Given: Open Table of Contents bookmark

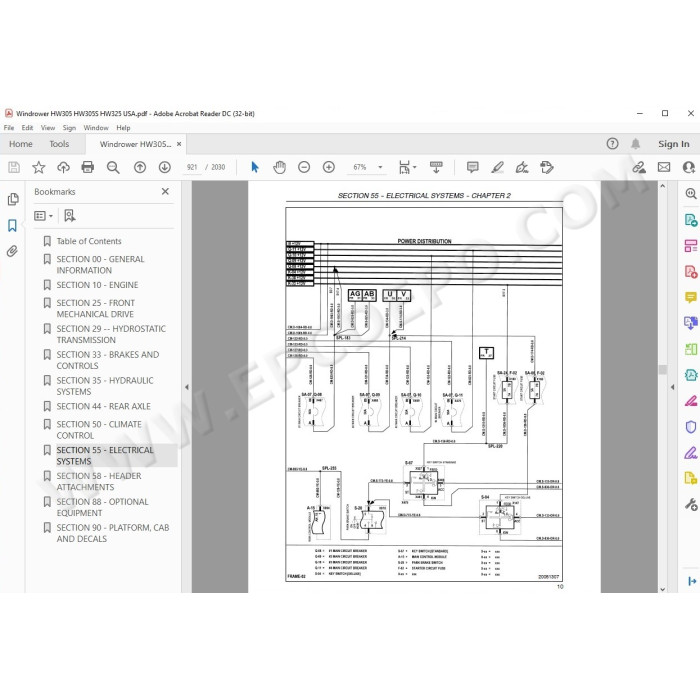Looking at the screenshot, I should [x=89, y=241].
